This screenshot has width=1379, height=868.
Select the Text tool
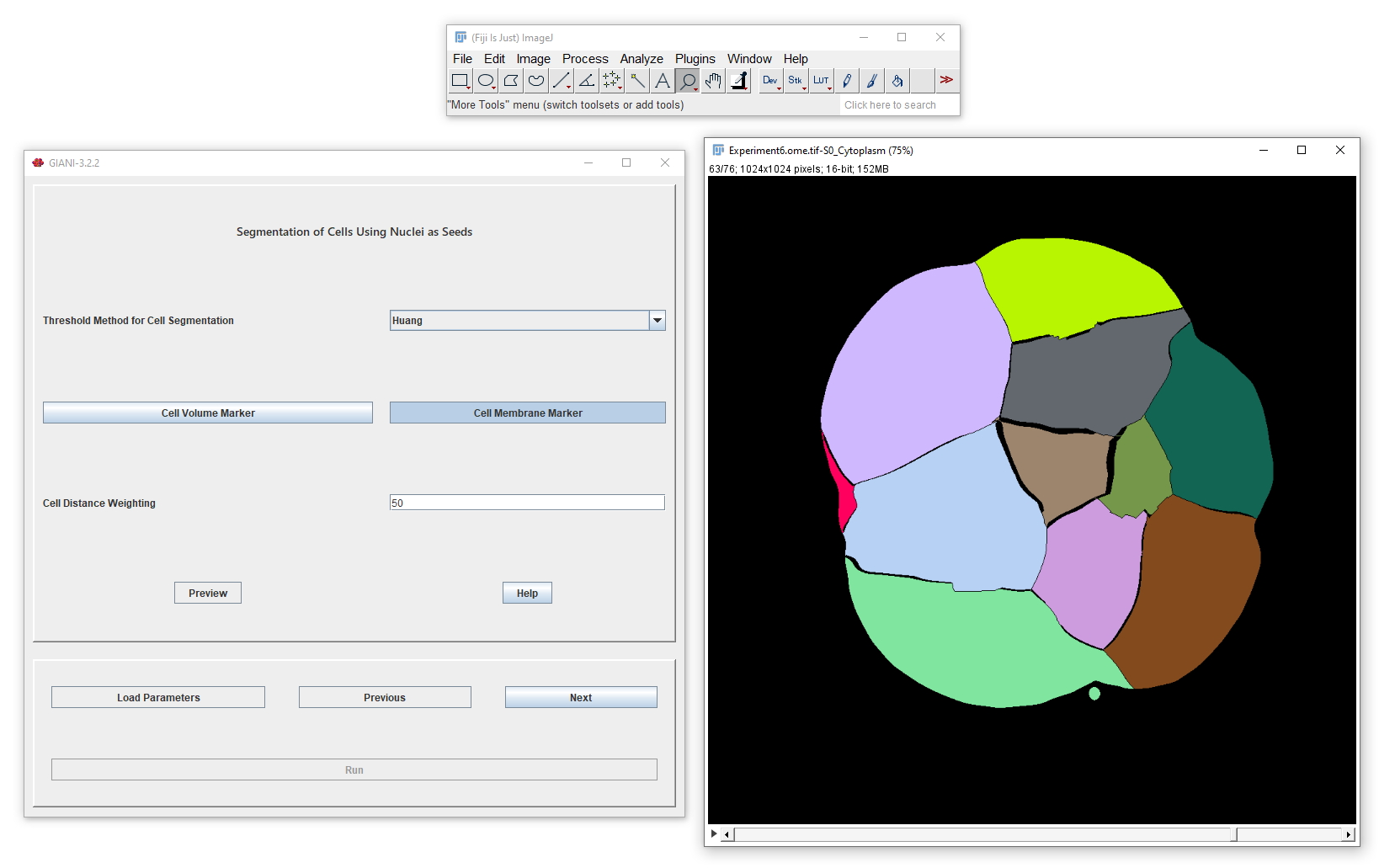coord(663,81)
